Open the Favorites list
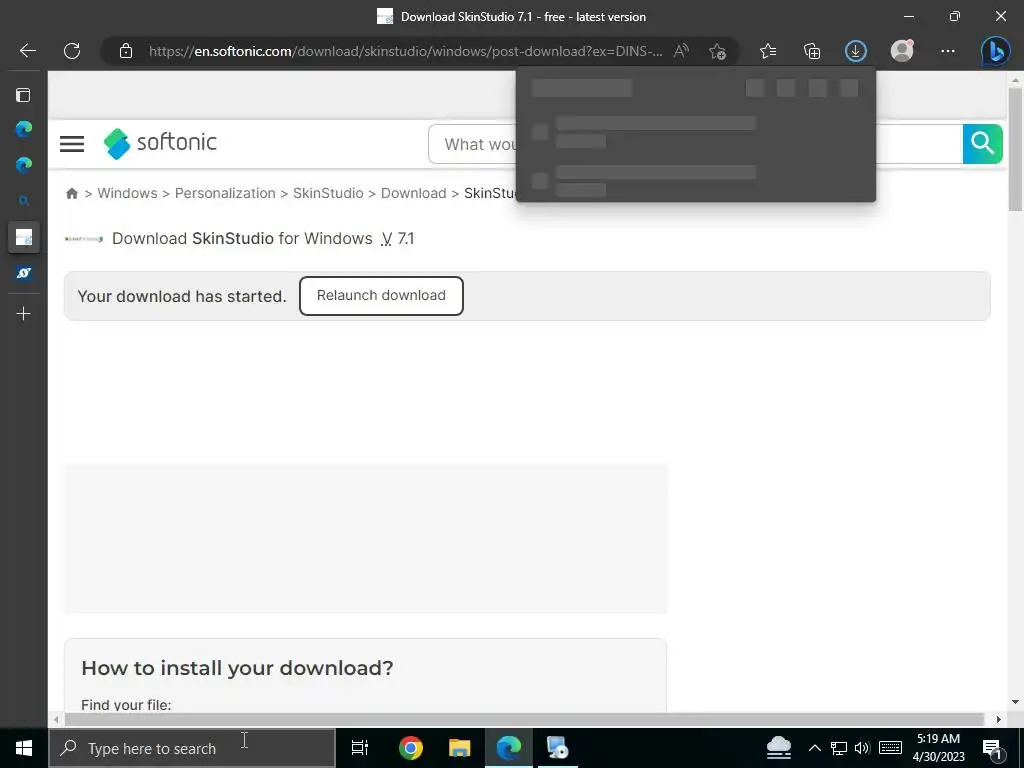 point(768,51)
